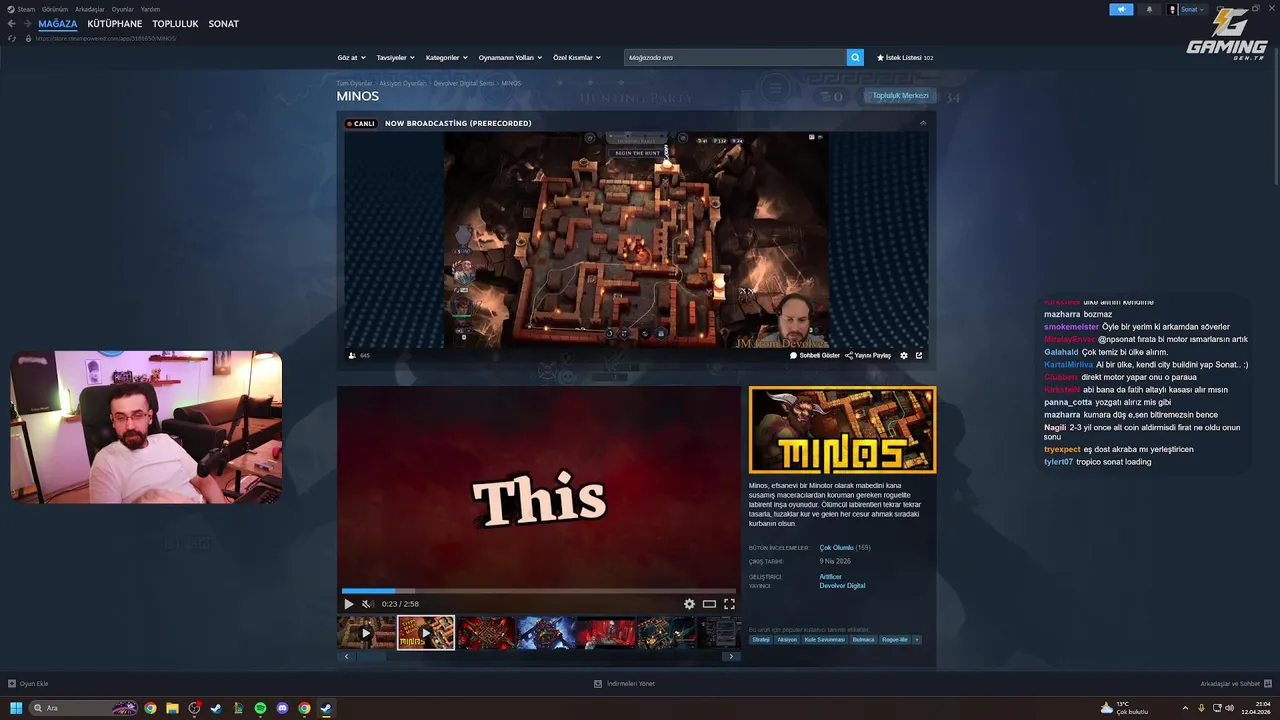Collapse the broadcast section chevron
This screenshot has height=720, width=1280.
click(x=923, y=123)
